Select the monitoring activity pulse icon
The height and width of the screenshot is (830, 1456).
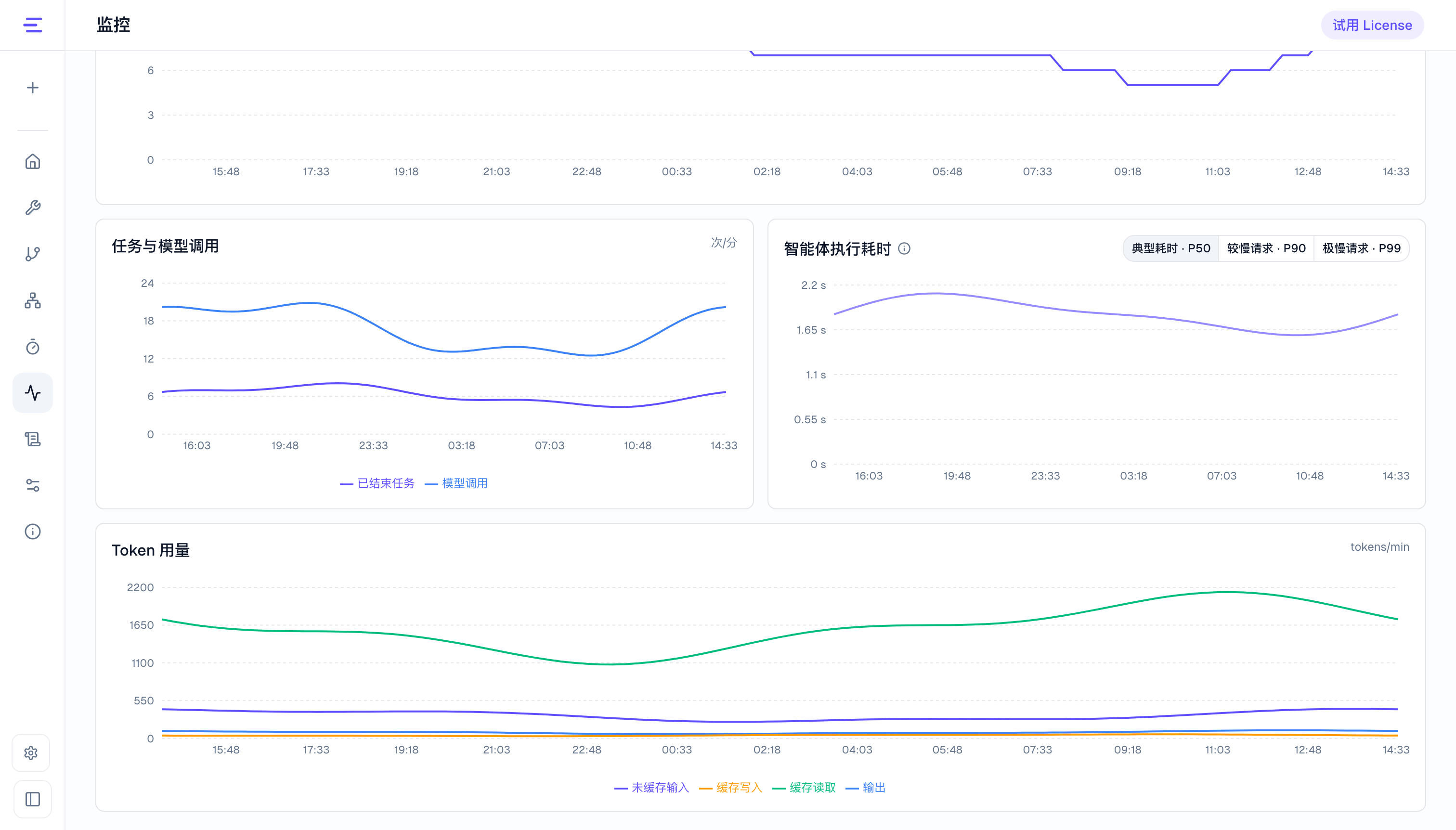[x=32, y=393]
